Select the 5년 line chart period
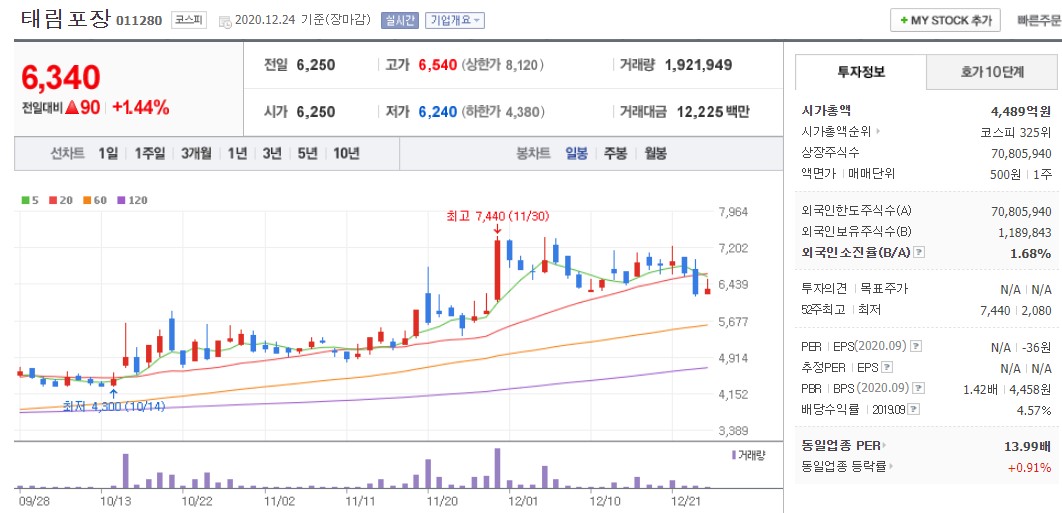This screenshot has width=1062, height=513. (307, 154)
